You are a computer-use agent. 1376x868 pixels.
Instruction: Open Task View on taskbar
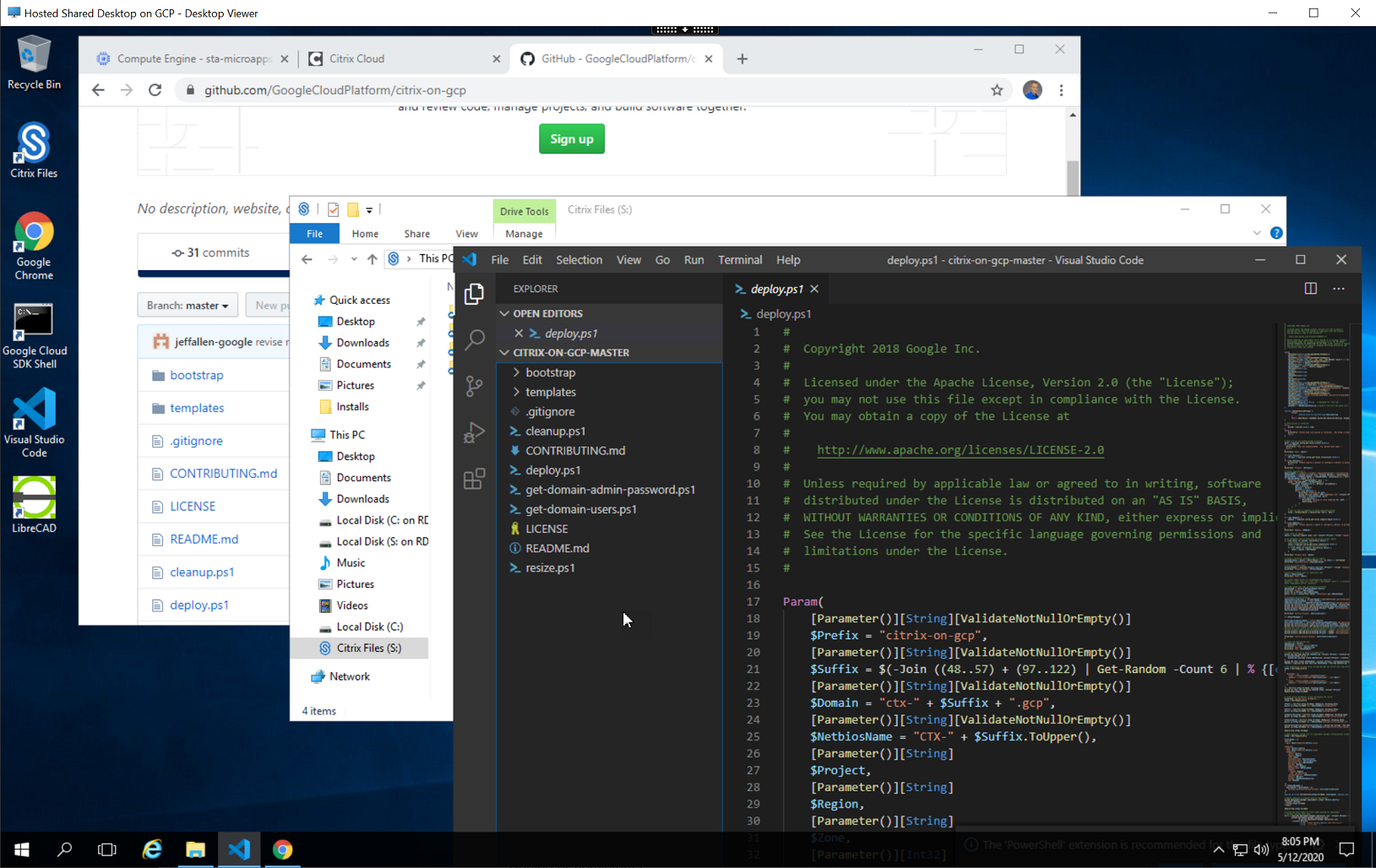tap(107, 849)
